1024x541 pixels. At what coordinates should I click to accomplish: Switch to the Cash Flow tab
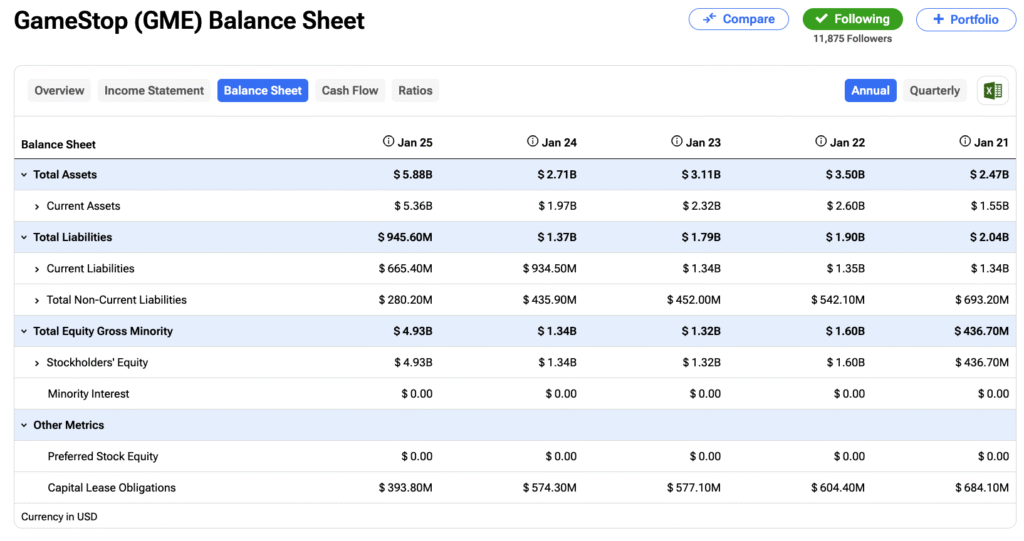349,91
